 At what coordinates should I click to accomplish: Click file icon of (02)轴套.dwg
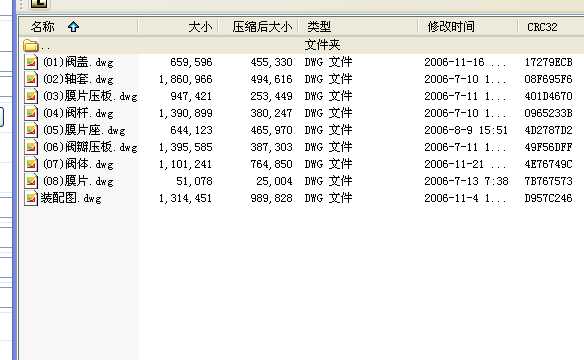coord(31,79)
